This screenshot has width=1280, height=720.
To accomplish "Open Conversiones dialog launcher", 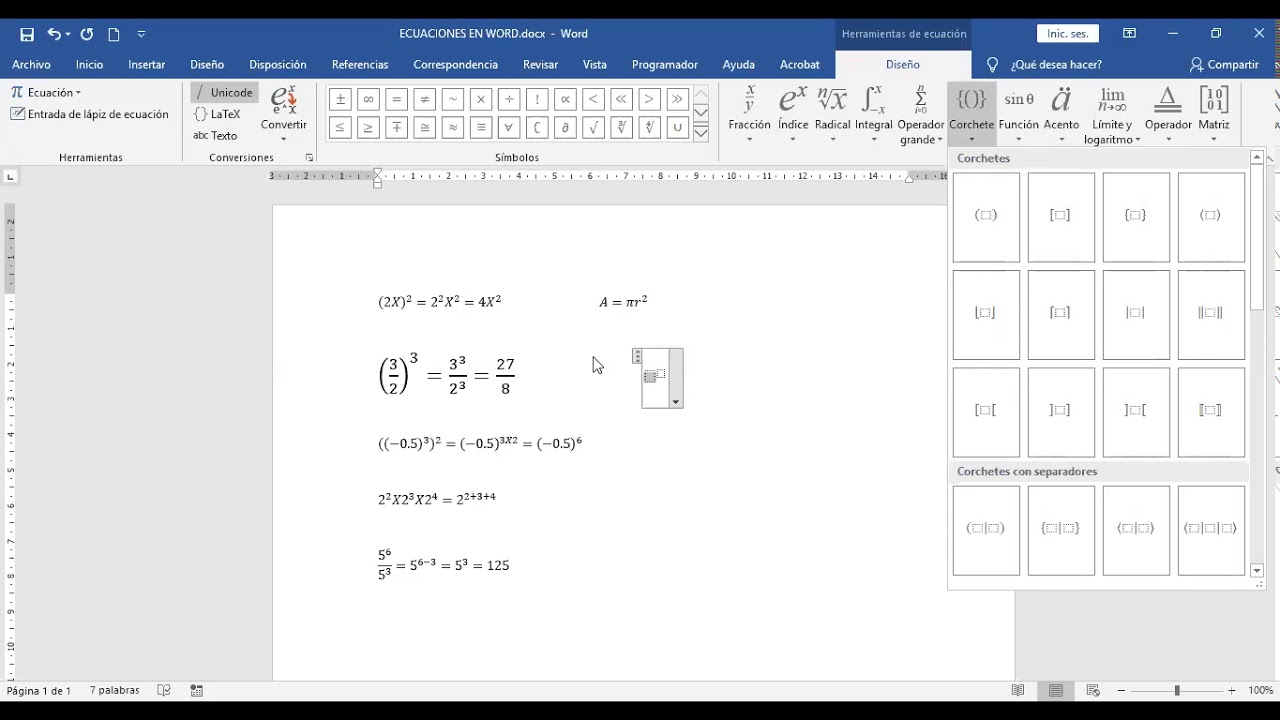I will coord(309,158).
